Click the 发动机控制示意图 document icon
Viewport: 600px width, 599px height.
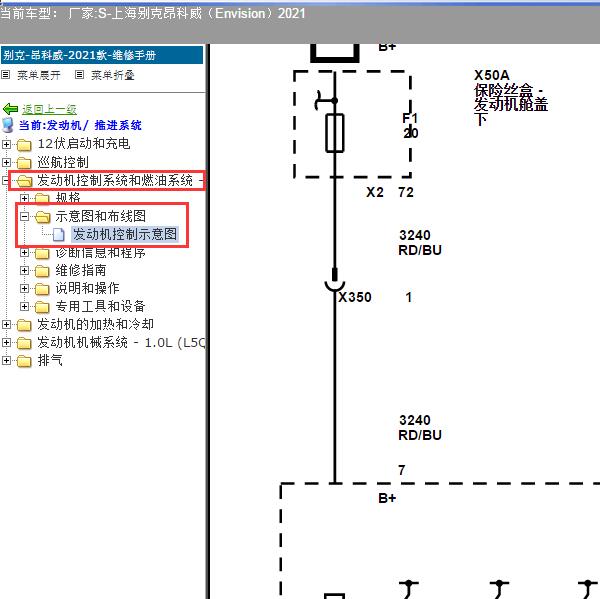pyautogui.click(x=58, y=235)
